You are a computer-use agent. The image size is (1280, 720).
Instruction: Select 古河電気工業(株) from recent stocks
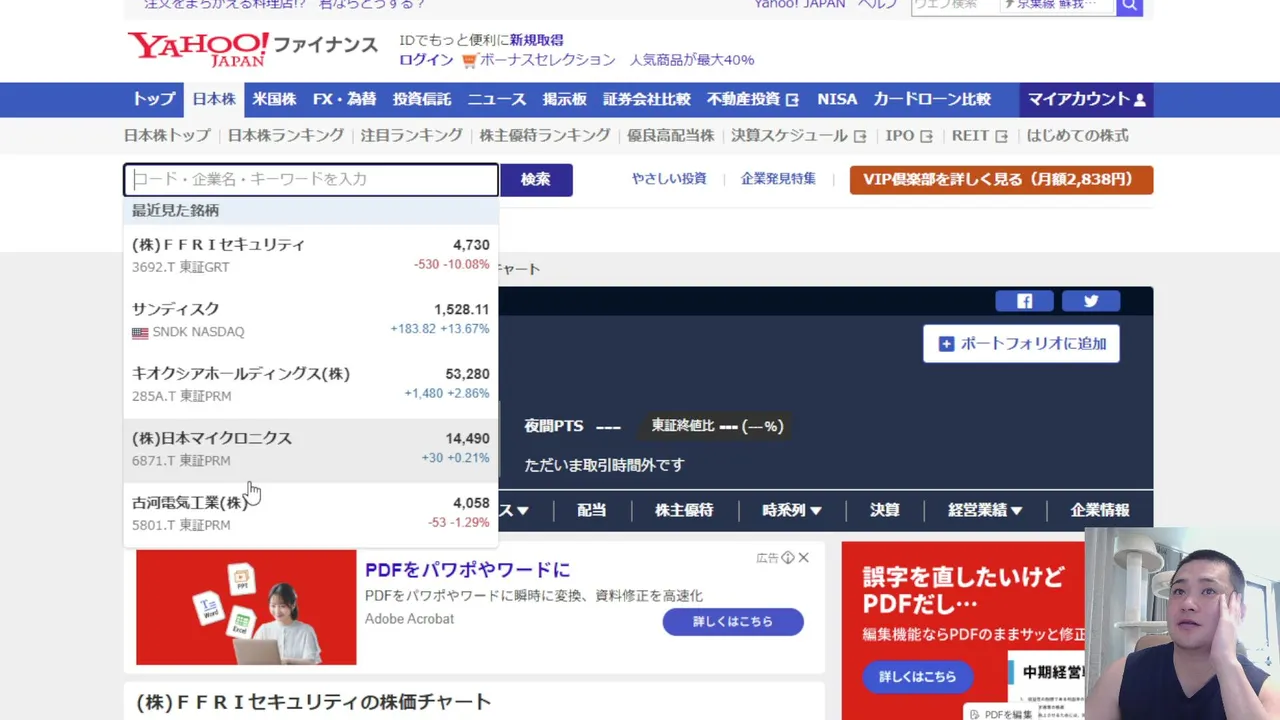pyautogui.click(x=311, y=513)
